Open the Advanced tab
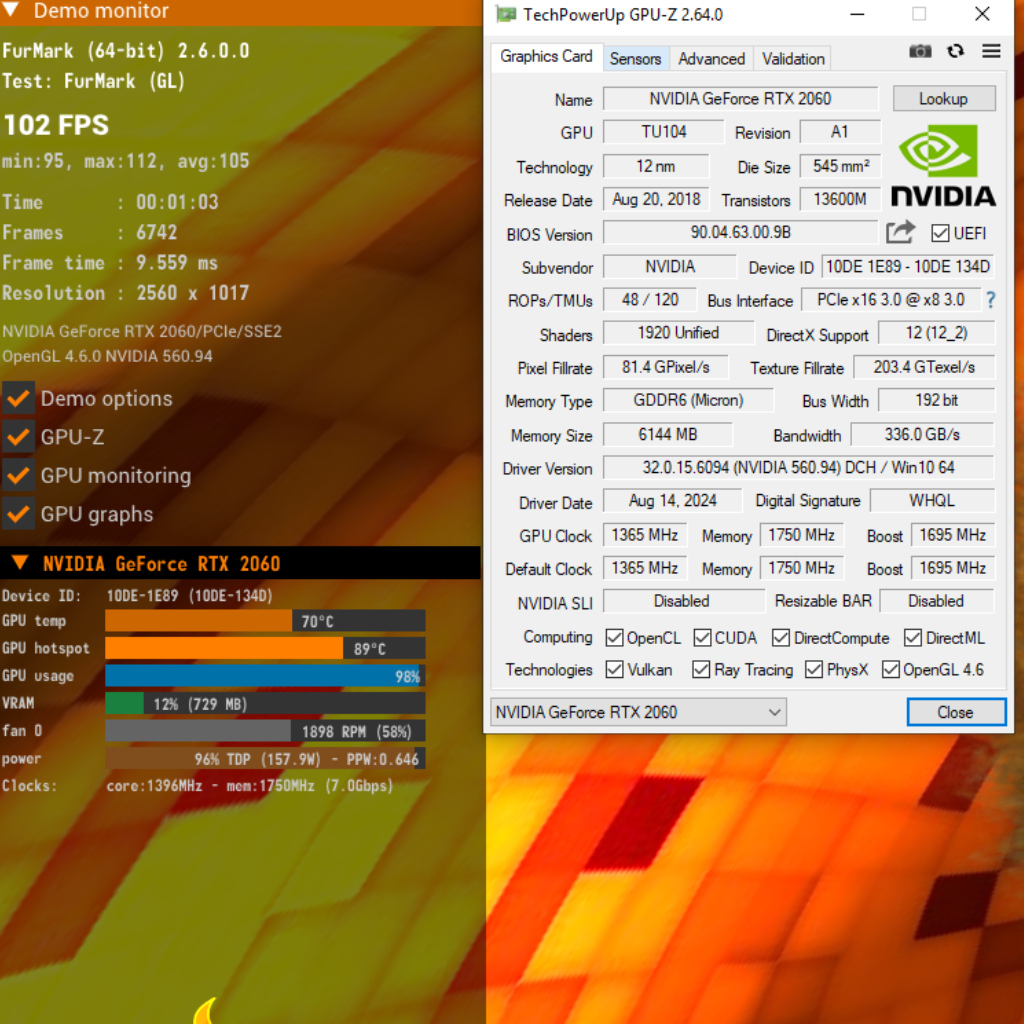Screen dimensions: 1024x1024 711,59
